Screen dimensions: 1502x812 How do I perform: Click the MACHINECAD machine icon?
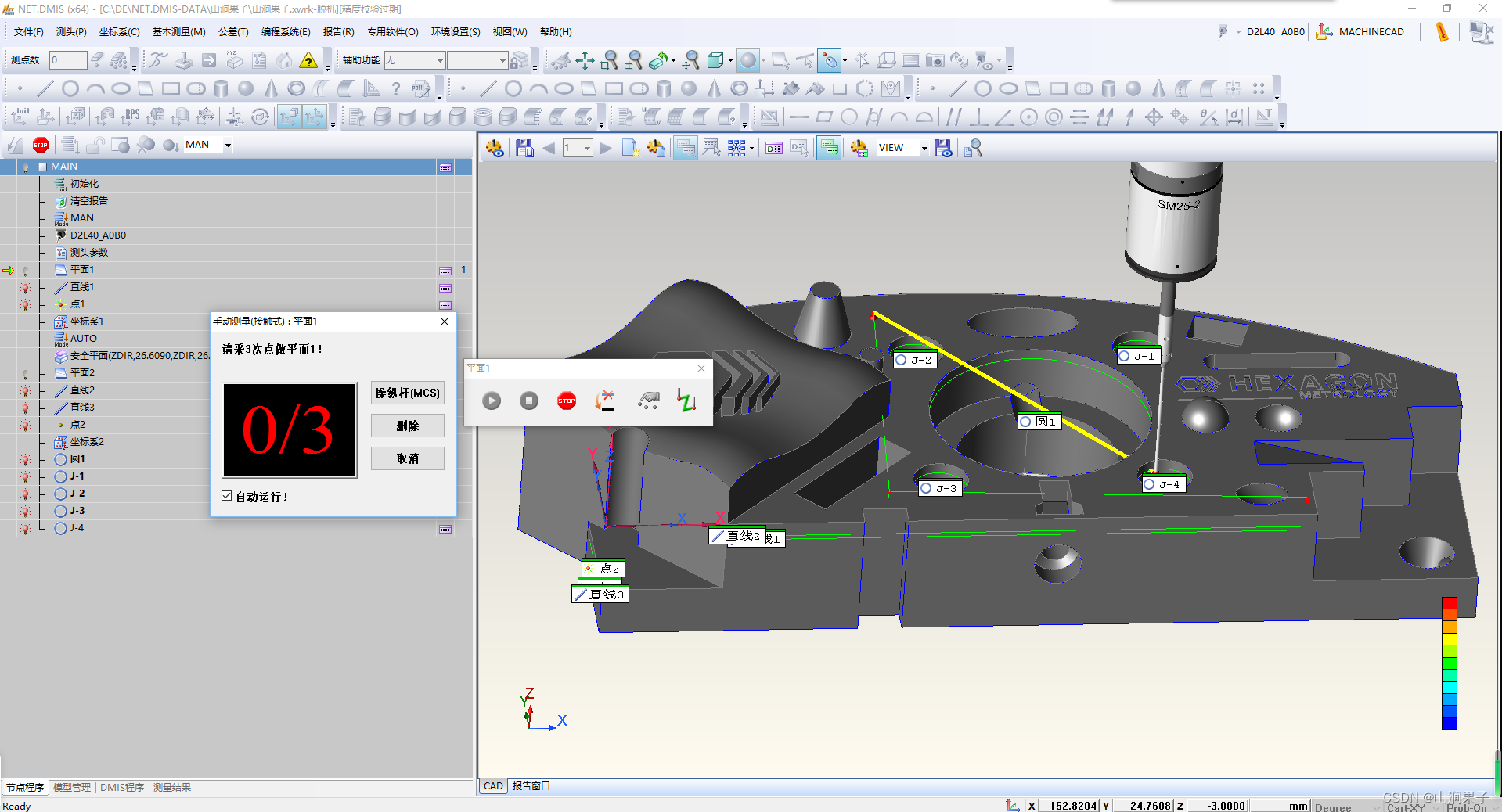click(x=1324, y=32)
